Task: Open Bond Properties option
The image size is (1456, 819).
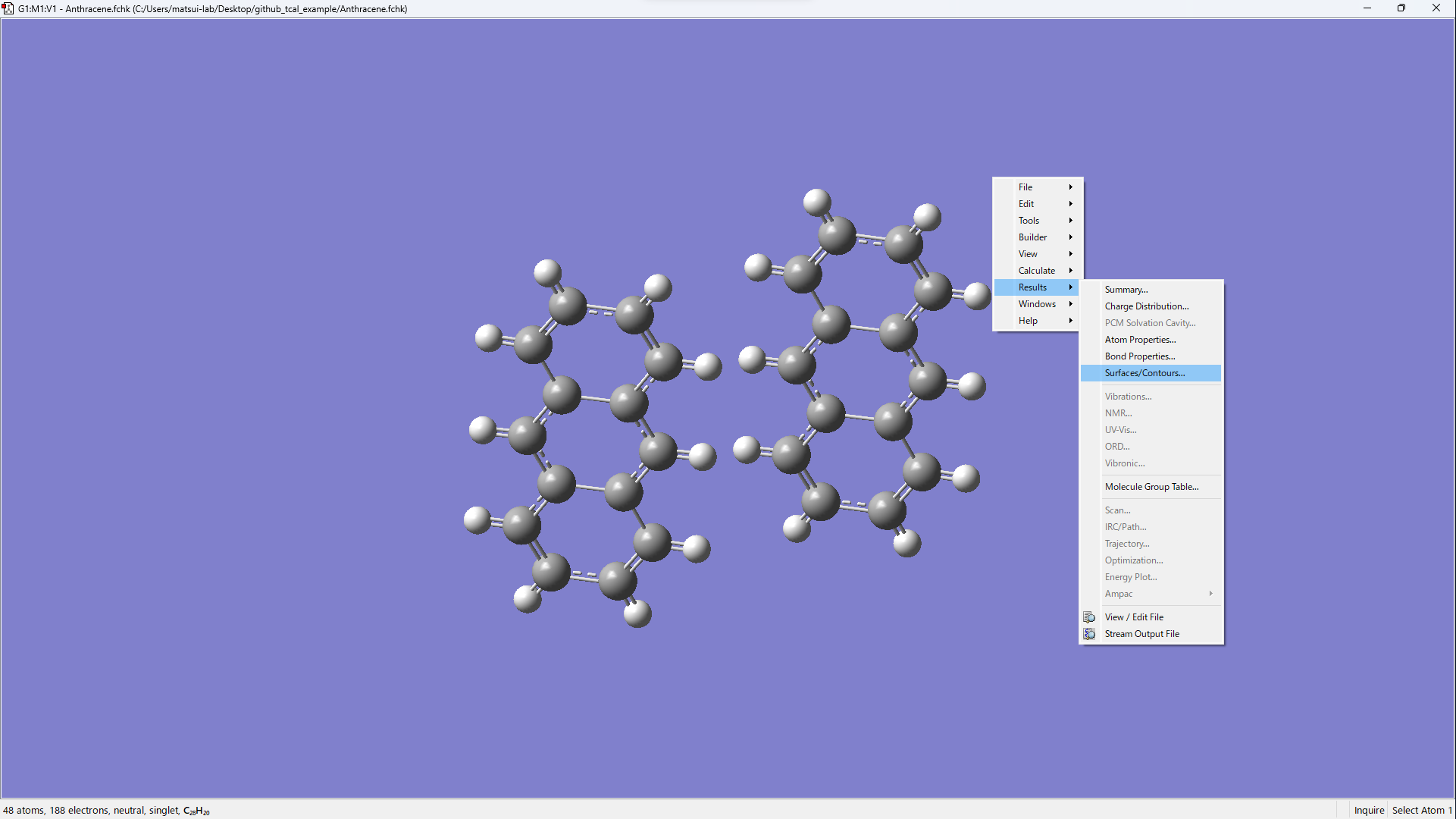Action: (1139, 356)
